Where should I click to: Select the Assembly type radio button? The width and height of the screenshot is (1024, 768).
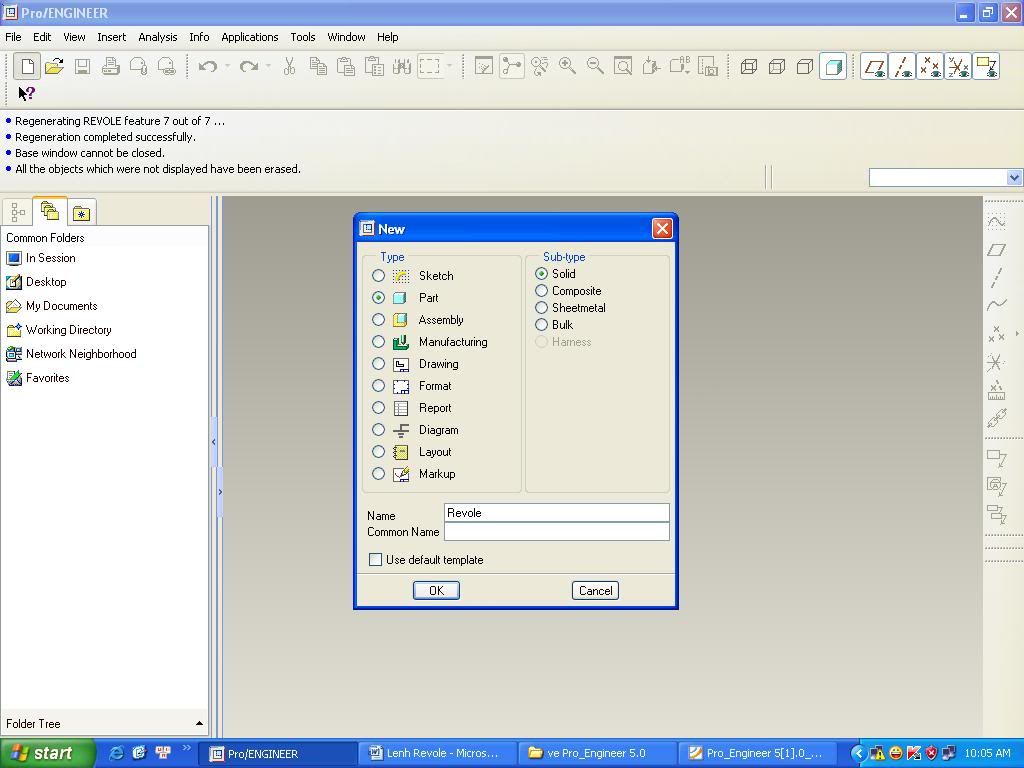click(378, 320)
